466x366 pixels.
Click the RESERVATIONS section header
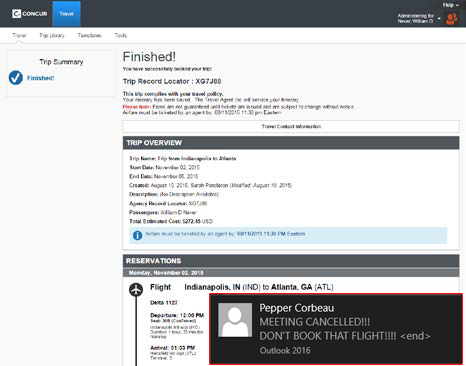click(291, 261)
